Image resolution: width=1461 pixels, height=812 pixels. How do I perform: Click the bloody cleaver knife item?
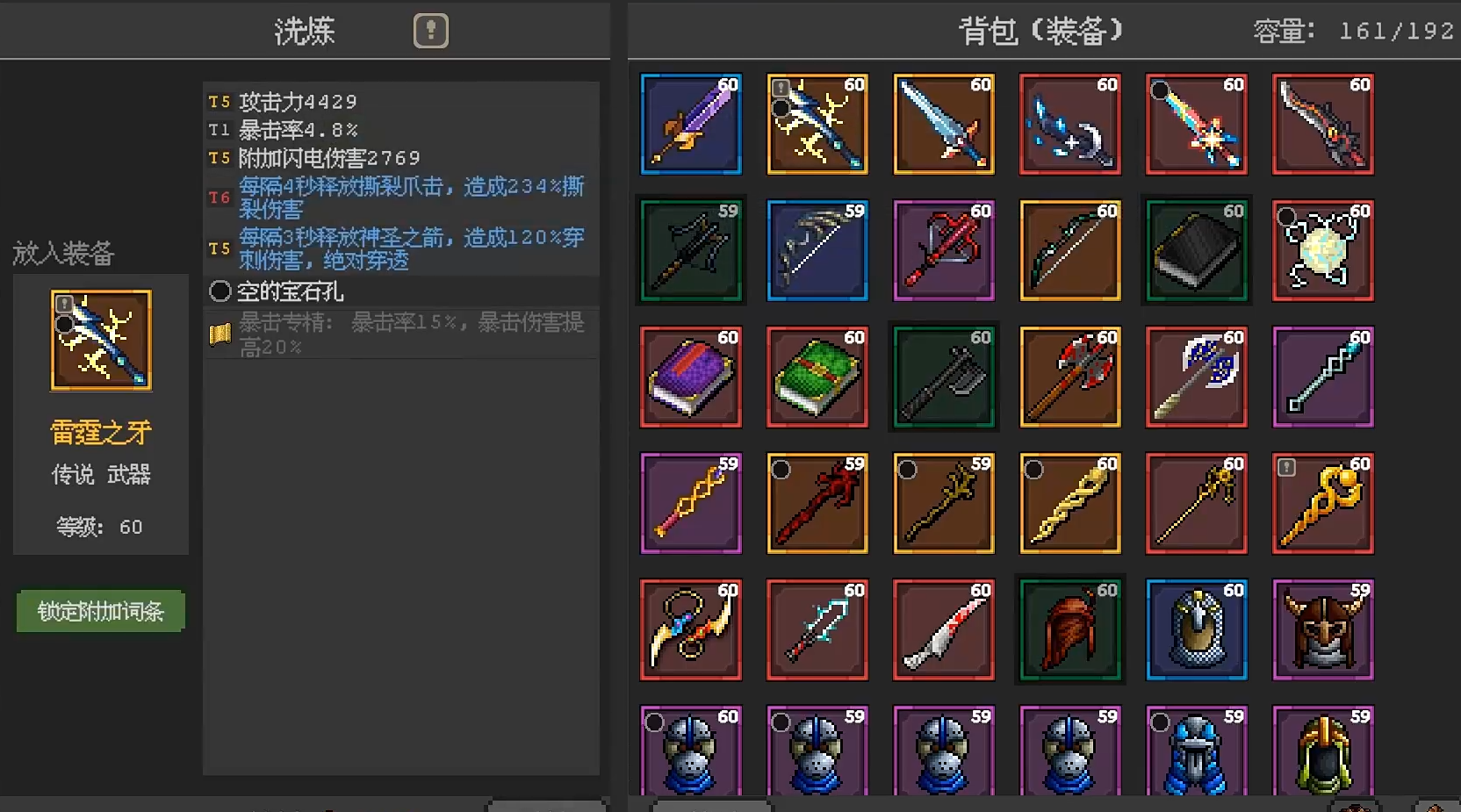[944, 629]
